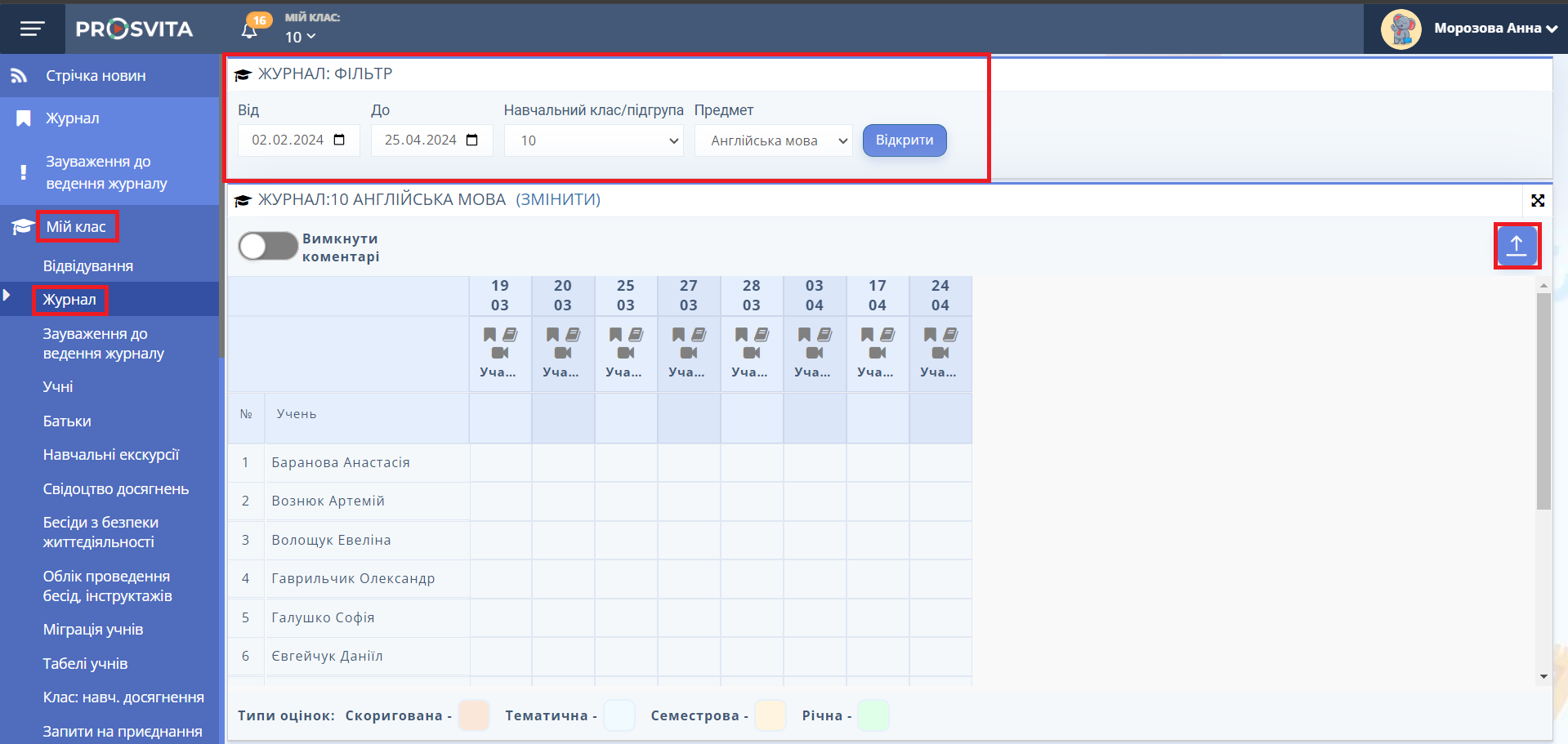This screenshot has width=1568, height=744.
Task: Click video camera icon under the 25.03 column
Action: pos(626,353)
